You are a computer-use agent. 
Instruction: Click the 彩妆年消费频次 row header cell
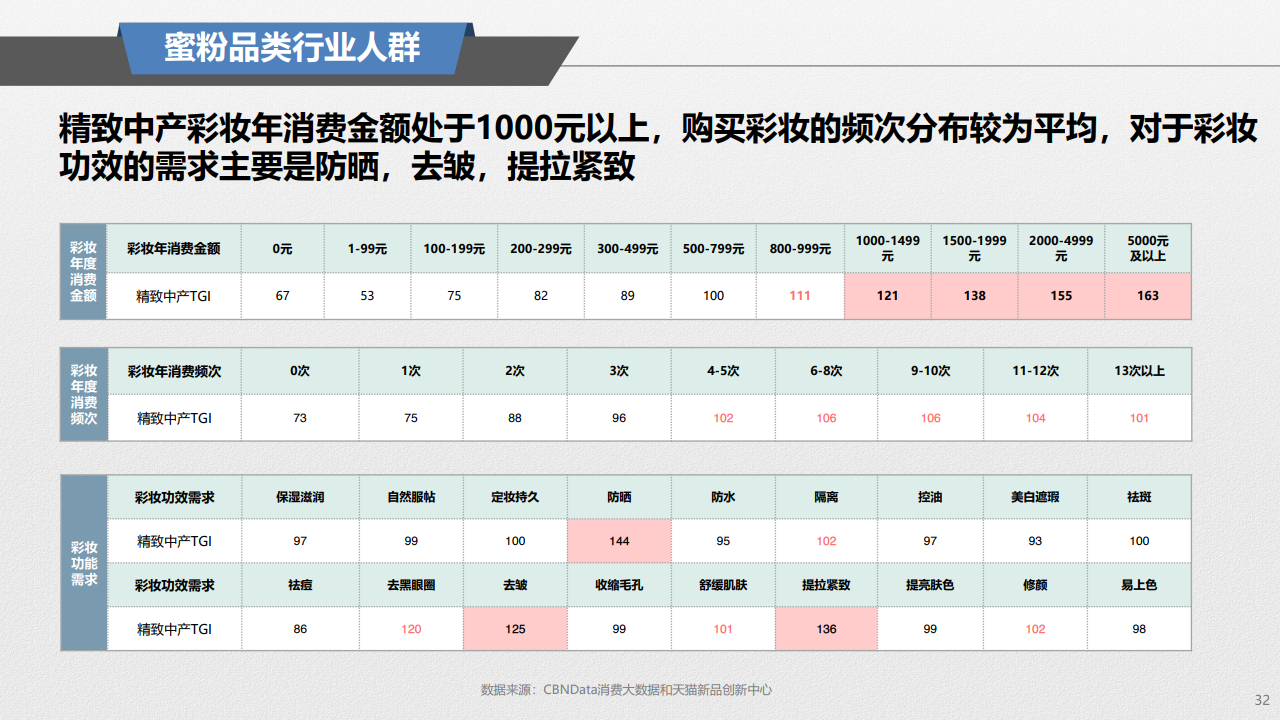(173, 371)
